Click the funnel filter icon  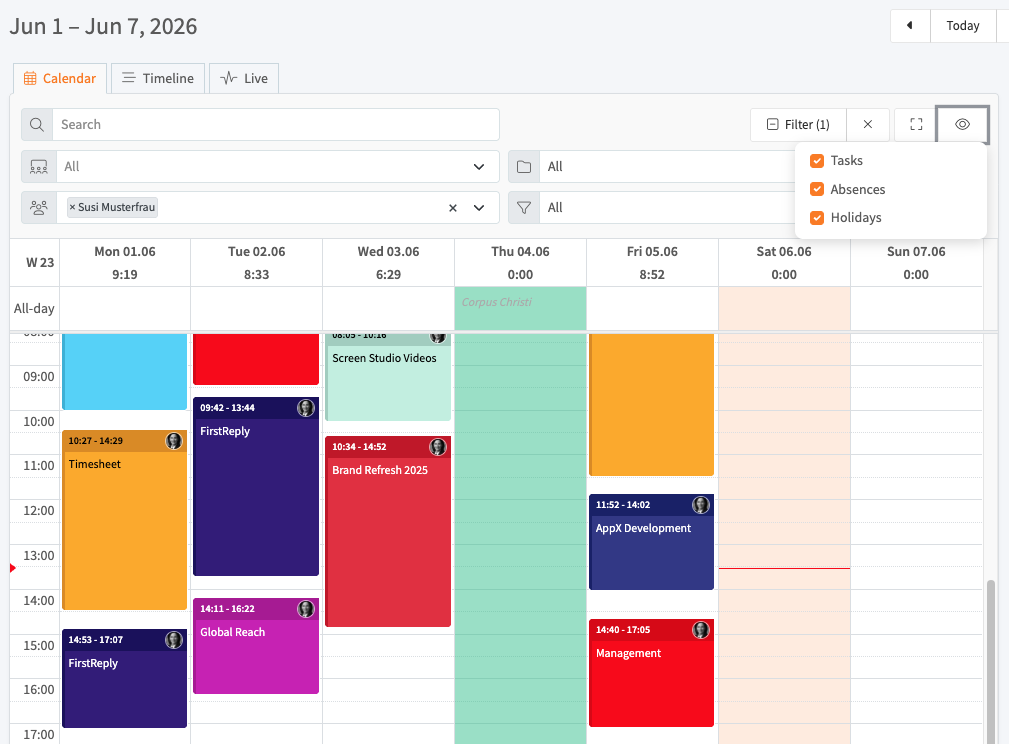point(524,208)
